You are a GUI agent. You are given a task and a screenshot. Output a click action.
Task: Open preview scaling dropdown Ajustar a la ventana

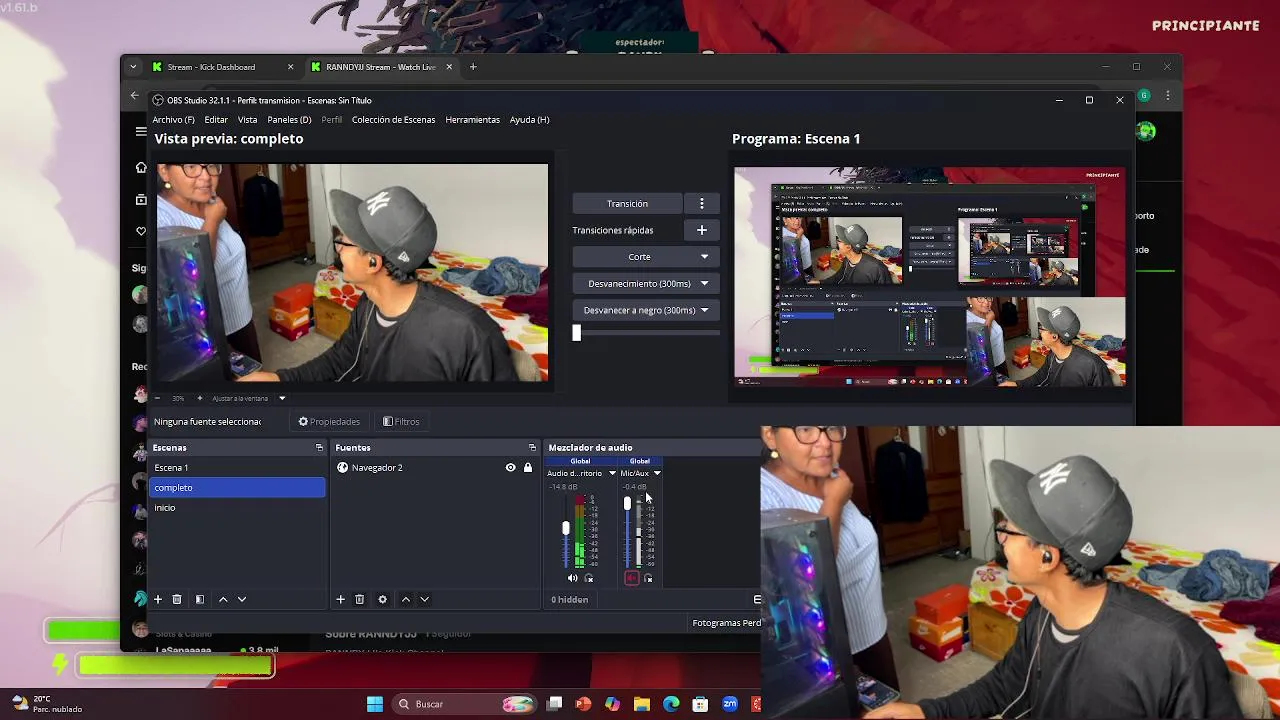[250, 398]
